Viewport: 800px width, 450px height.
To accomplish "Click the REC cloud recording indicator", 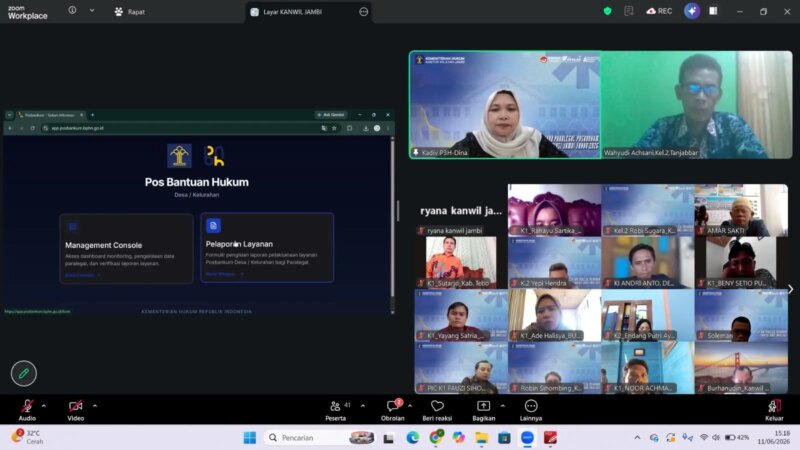I will [x=659, y=11].
